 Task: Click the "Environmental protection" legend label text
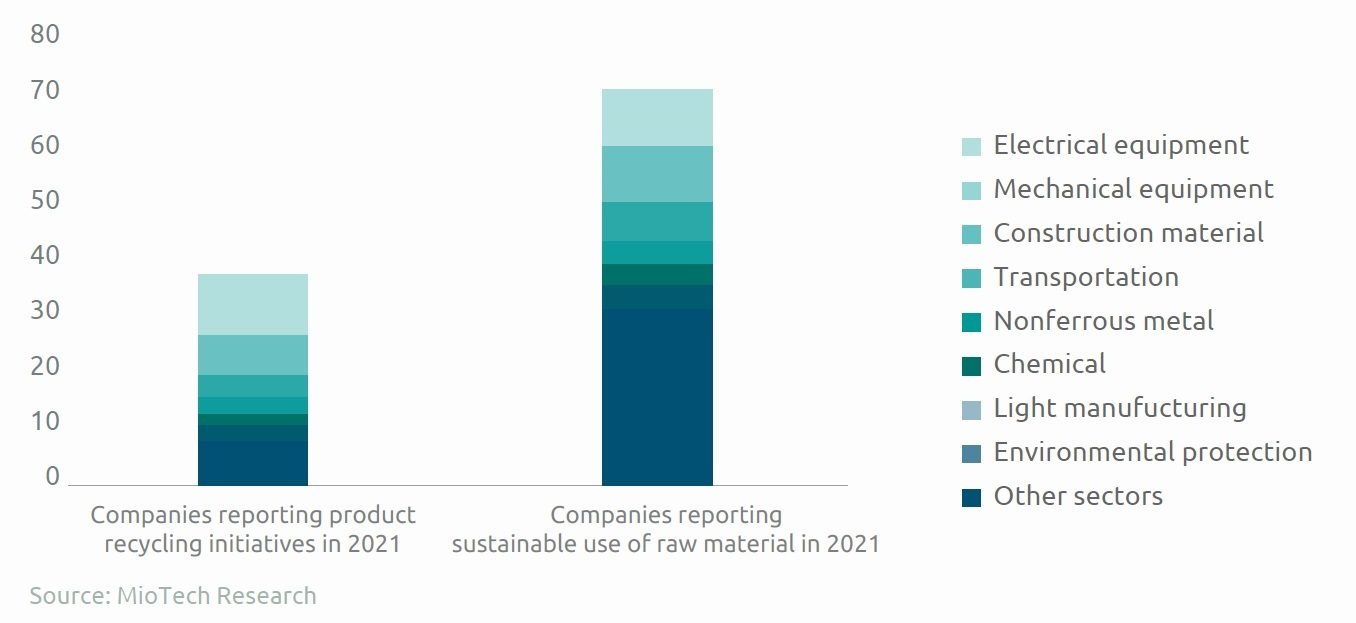click(x=1152, y=453)
